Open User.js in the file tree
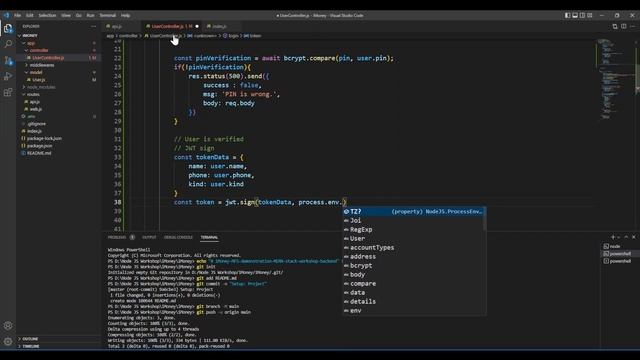This screenshot has width=640, height=360. [39, 80]
